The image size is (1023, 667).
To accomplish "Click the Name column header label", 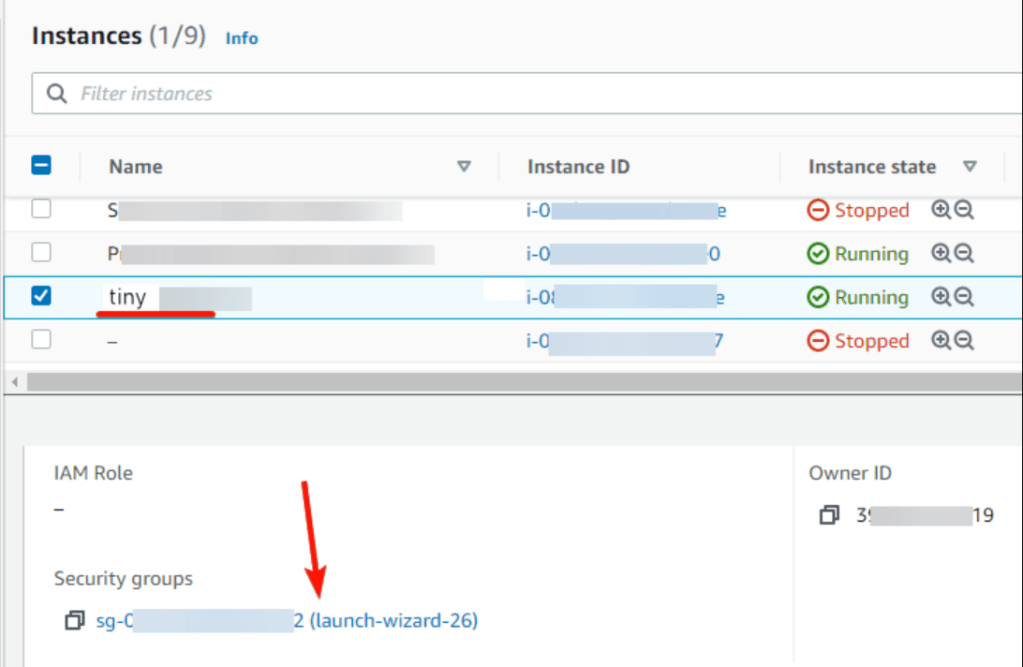I will click(136, 167).
